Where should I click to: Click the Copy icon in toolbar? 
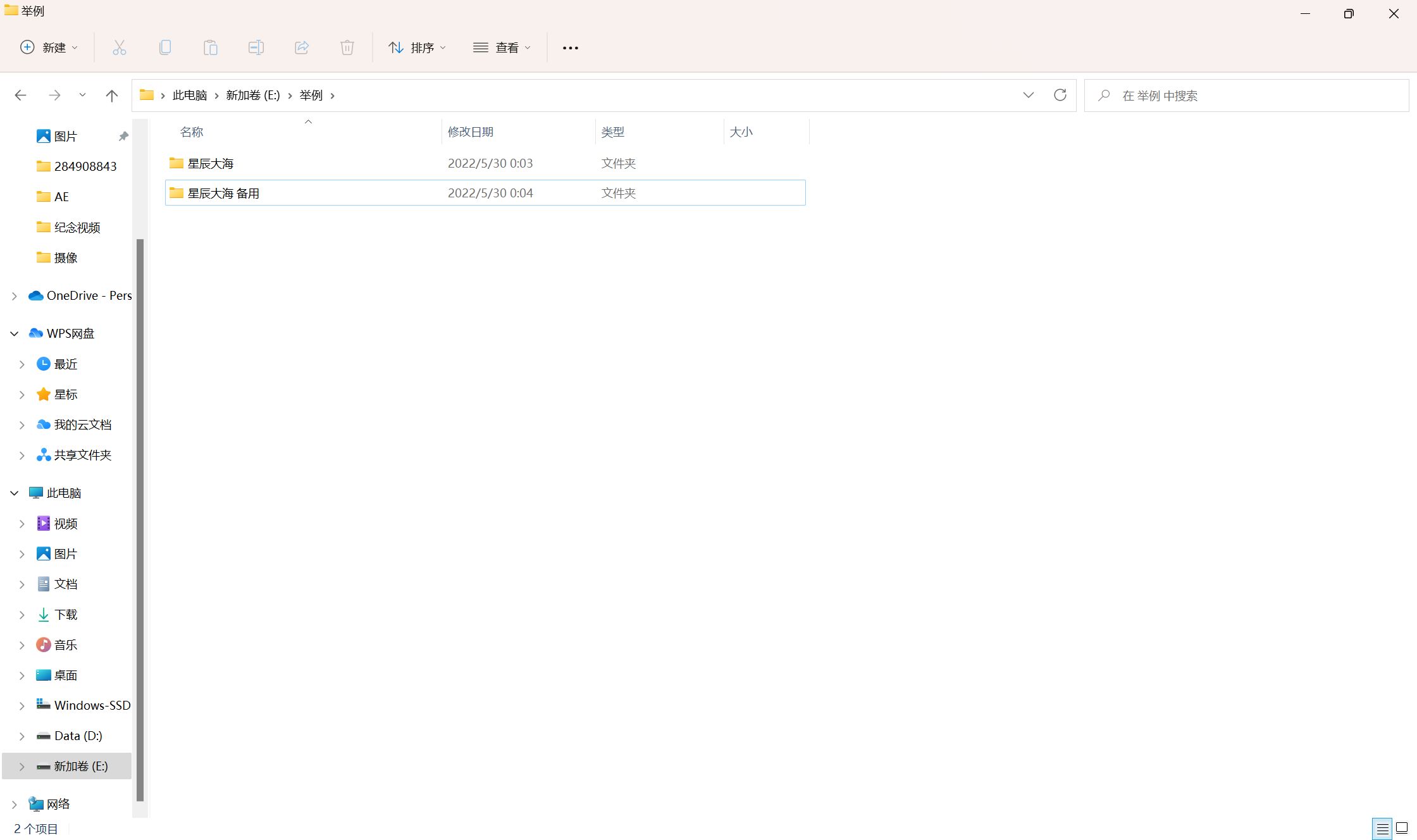click(165, 47)
